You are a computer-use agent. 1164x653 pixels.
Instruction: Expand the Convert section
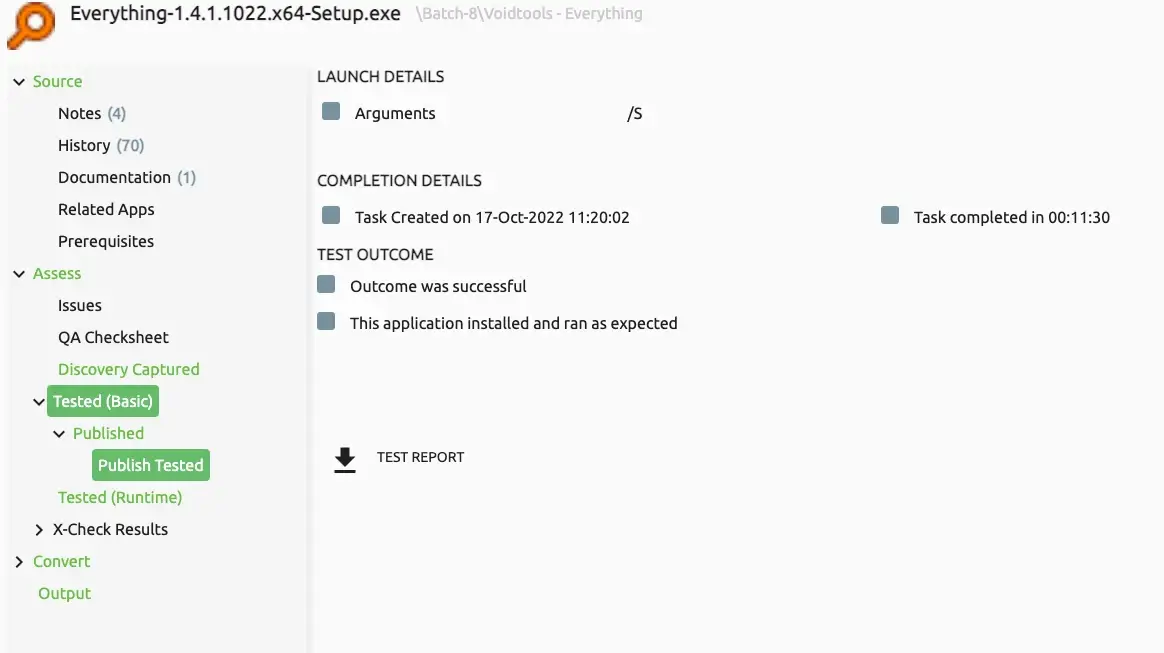(19, 562)
